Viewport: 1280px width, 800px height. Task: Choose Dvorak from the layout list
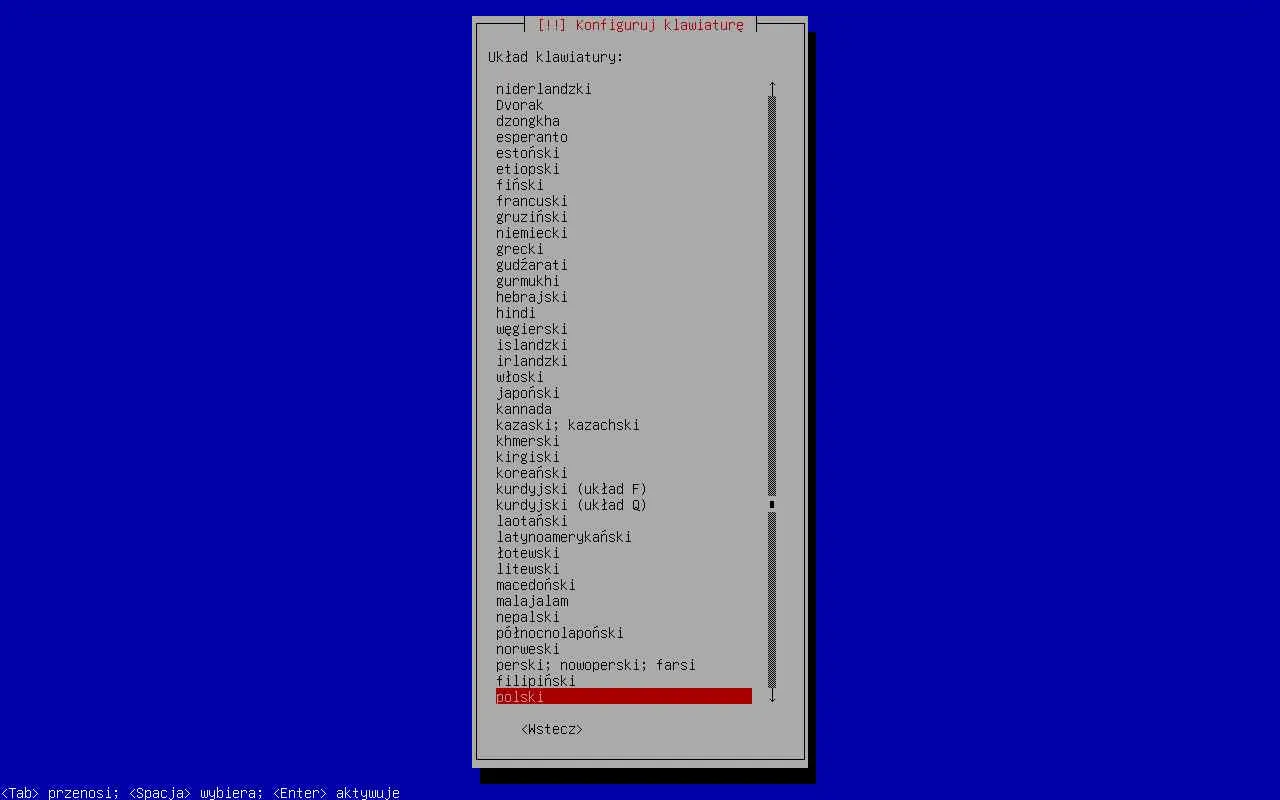[624, 105]
